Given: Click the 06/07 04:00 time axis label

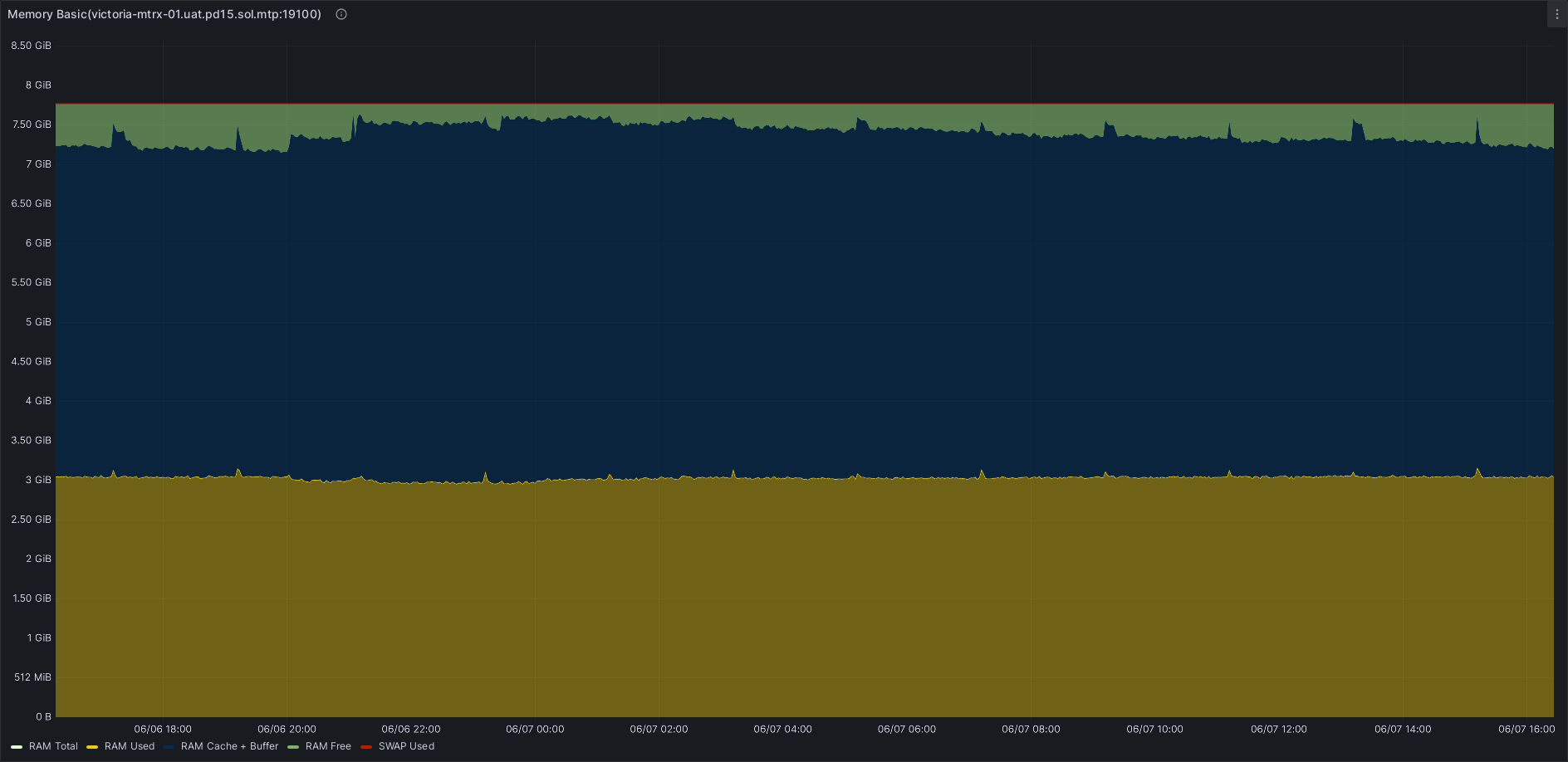Looking at the screenshot, I should coord(783,730).
